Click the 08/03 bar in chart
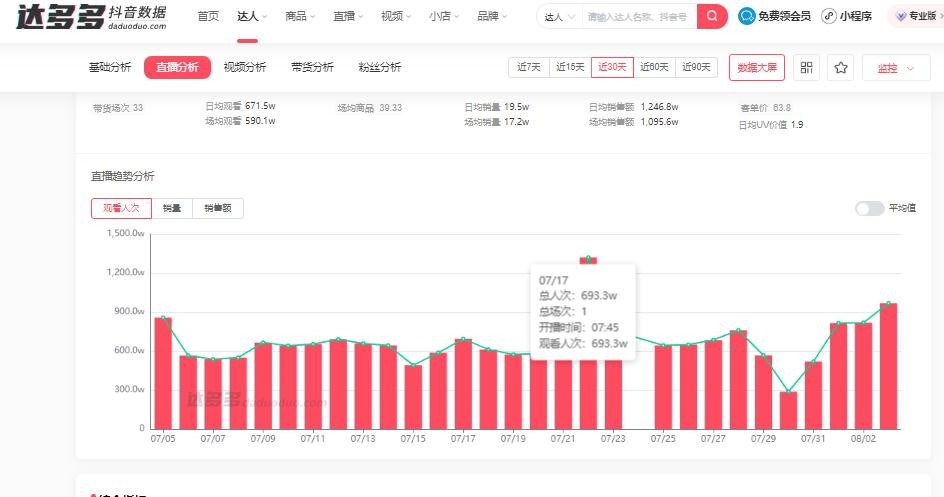 (x=888, y=365)
